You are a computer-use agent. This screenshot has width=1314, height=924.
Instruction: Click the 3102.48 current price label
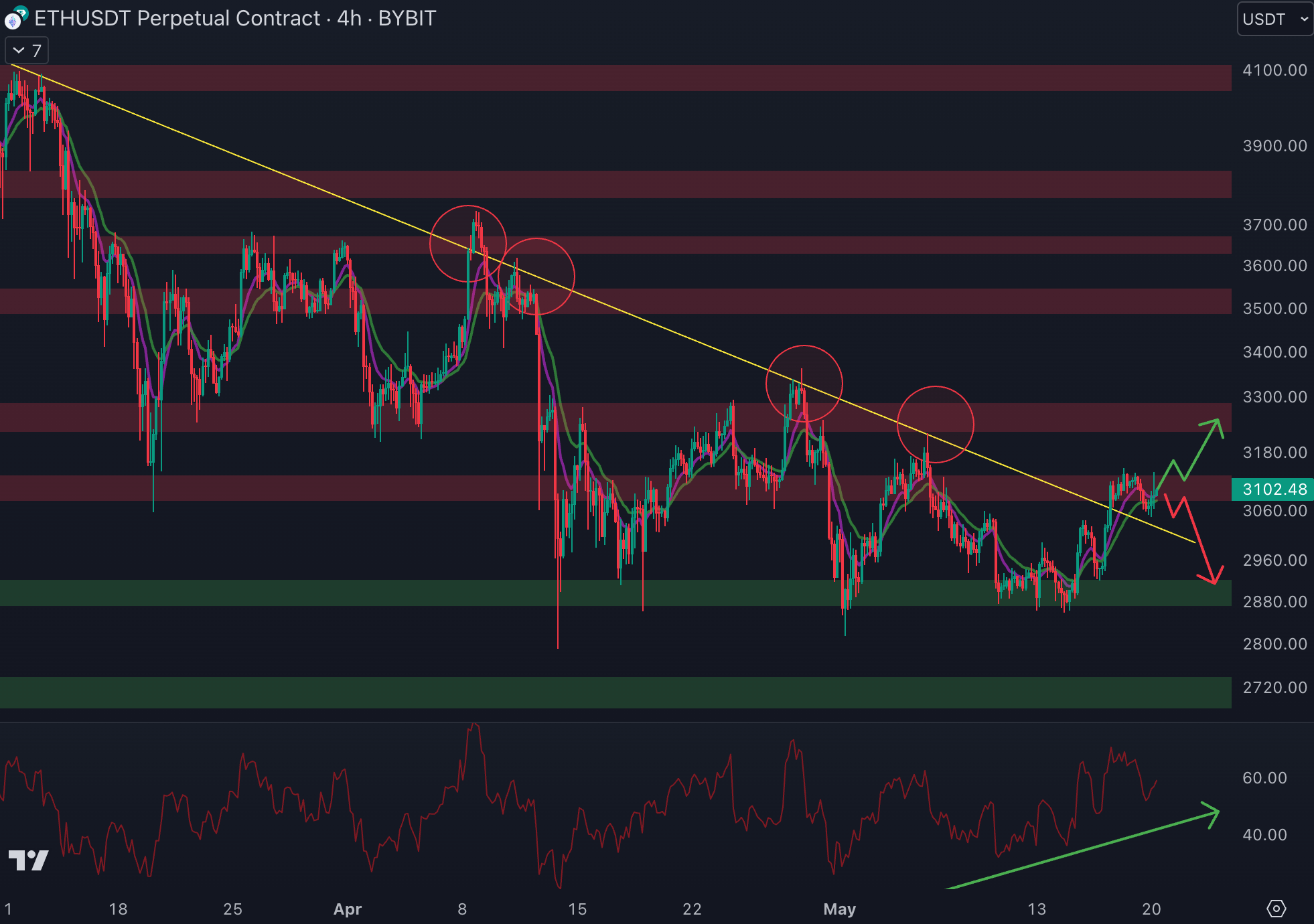(x=1272, y=489)
